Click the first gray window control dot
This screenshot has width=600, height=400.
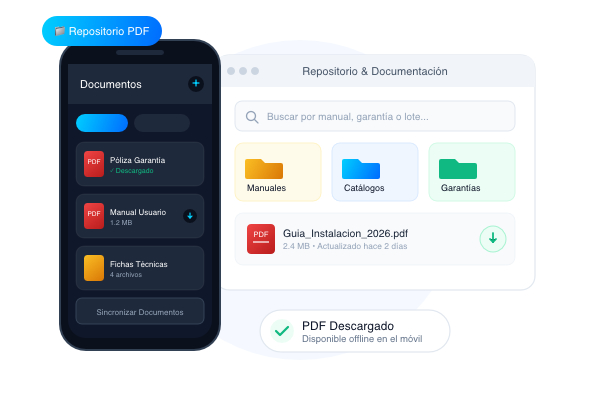[231, 71]
